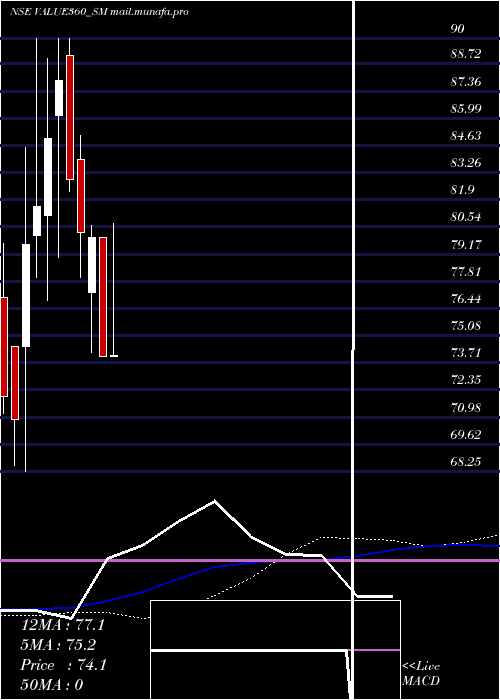Screen dimensions: 500x700
Task: Click the 70.98 price axis label
Action: coord(466,407)
